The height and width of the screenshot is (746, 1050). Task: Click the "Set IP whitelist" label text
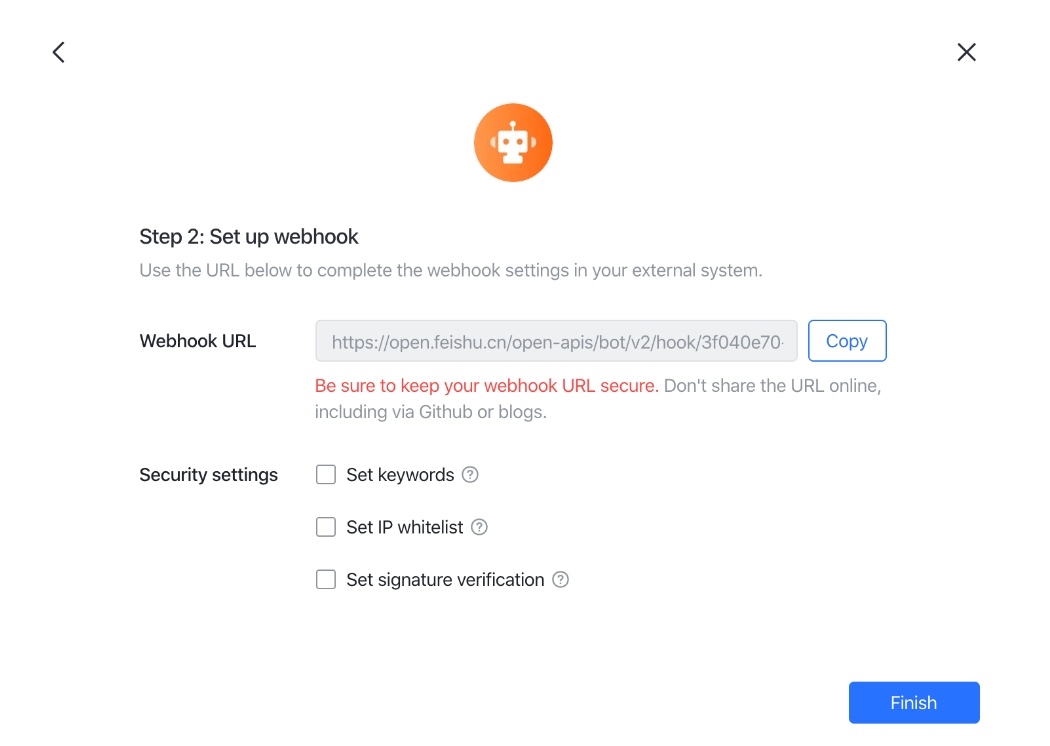pyautogui.click(x=404, y=527)
